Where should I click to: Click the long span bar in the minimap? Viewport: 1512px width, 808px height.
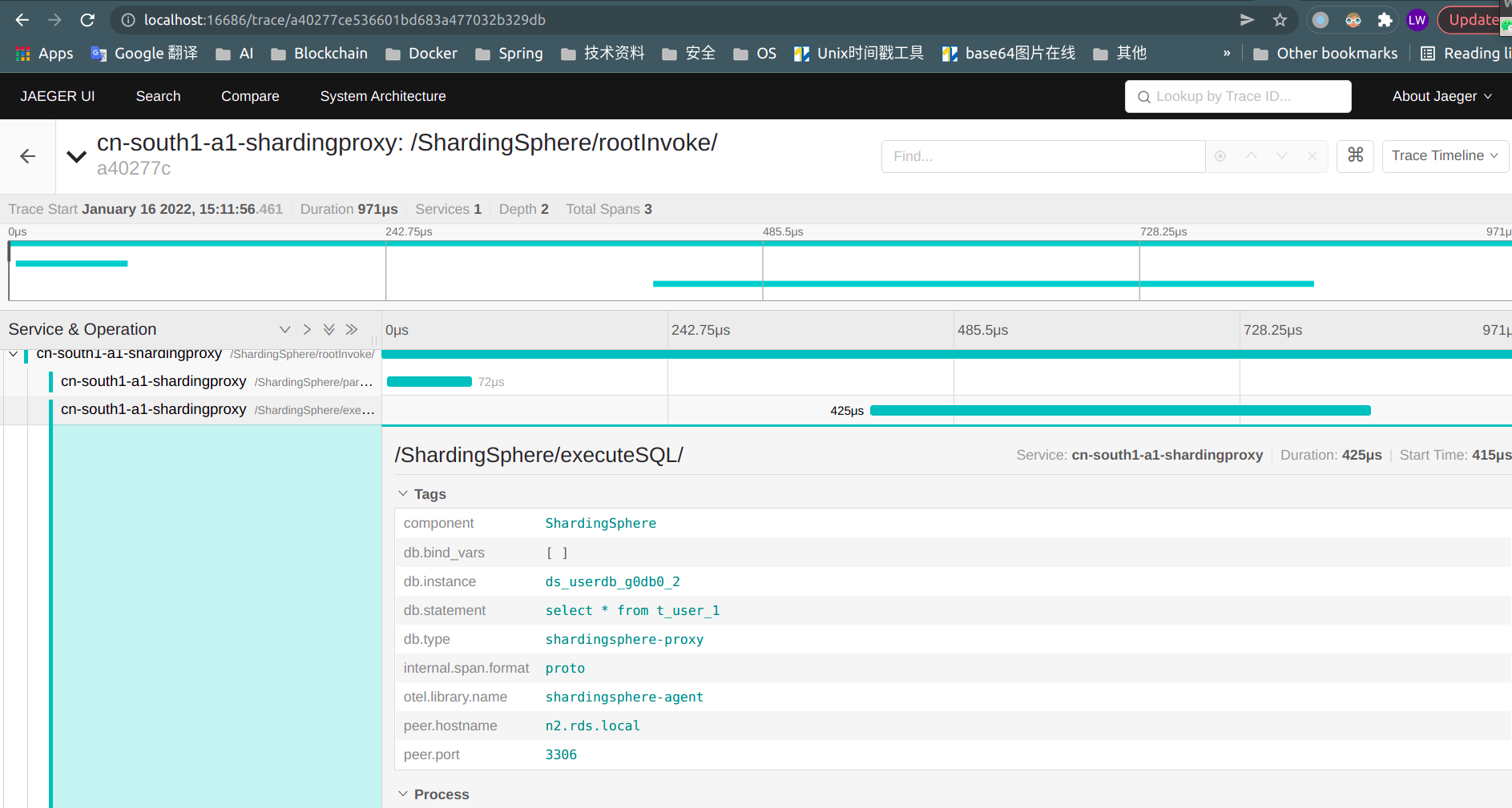pyautogui.click(x=983, y=283)
